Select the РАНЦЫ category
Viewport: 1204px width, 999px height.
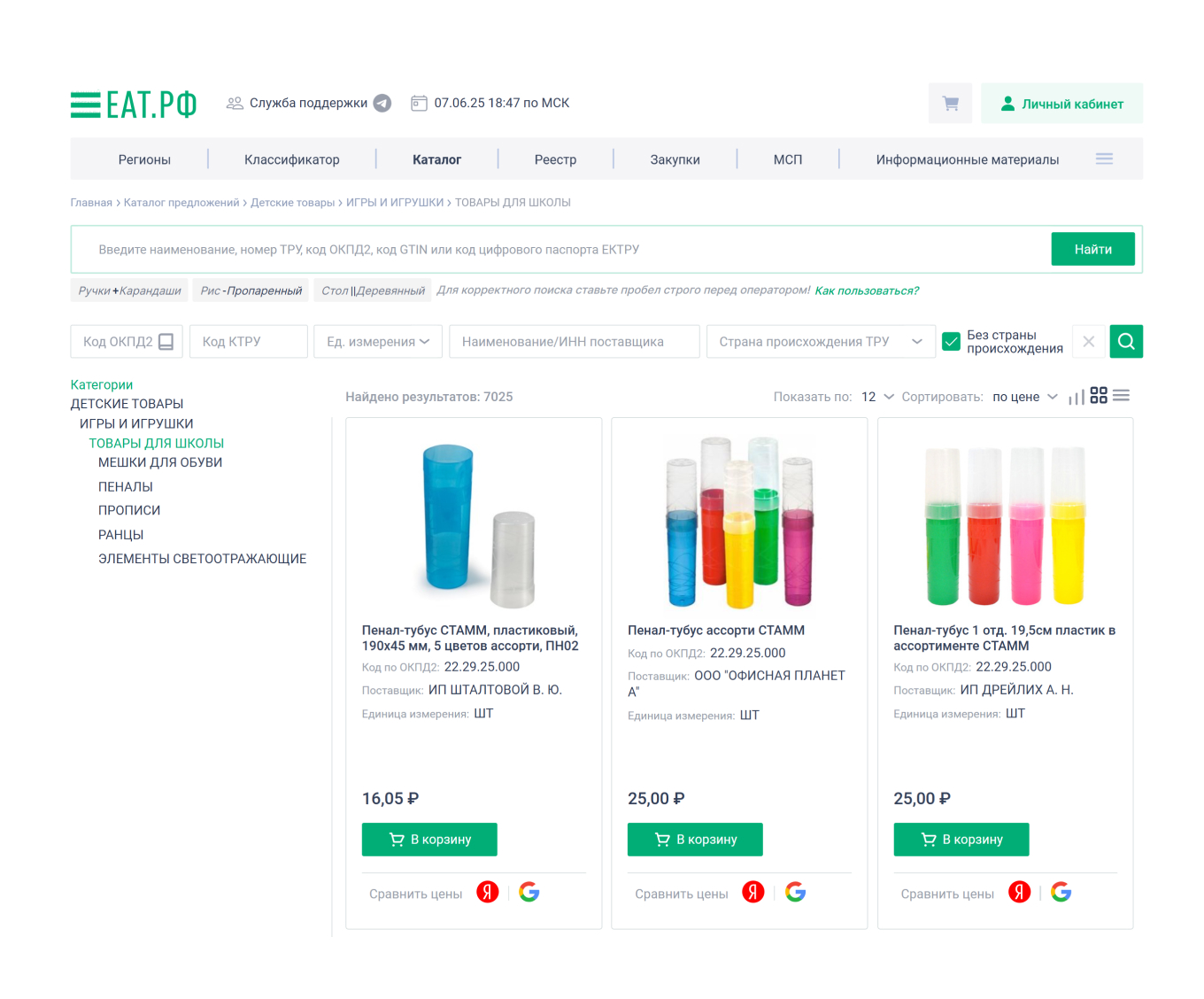click(x=121, y=535)
